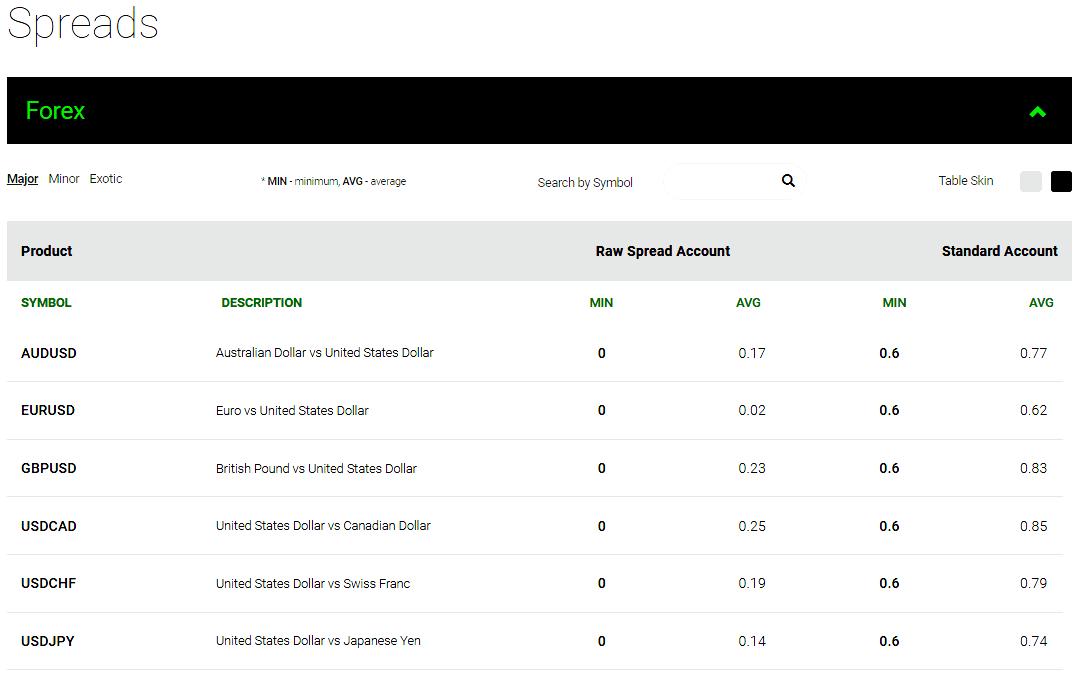Viewport: 1083px width, 687px height.
Task: Click the GBPUSD symbol
Action: (x=49, y=469)
